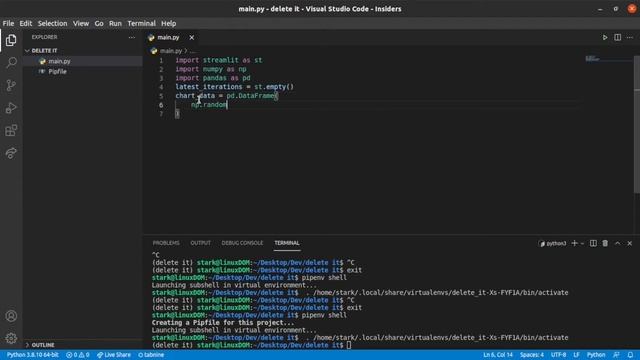Open the Explorer view in activity bar

click(11, 40)
